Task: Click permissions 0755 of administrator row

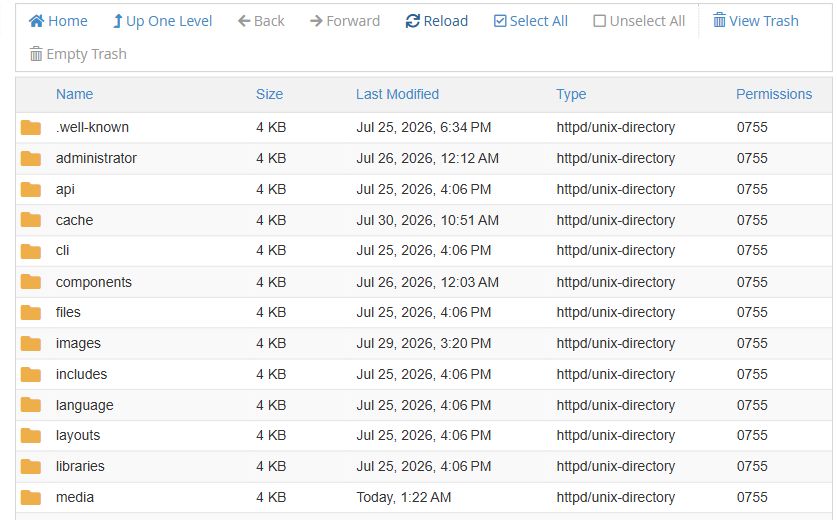Action: coord(752,158)
